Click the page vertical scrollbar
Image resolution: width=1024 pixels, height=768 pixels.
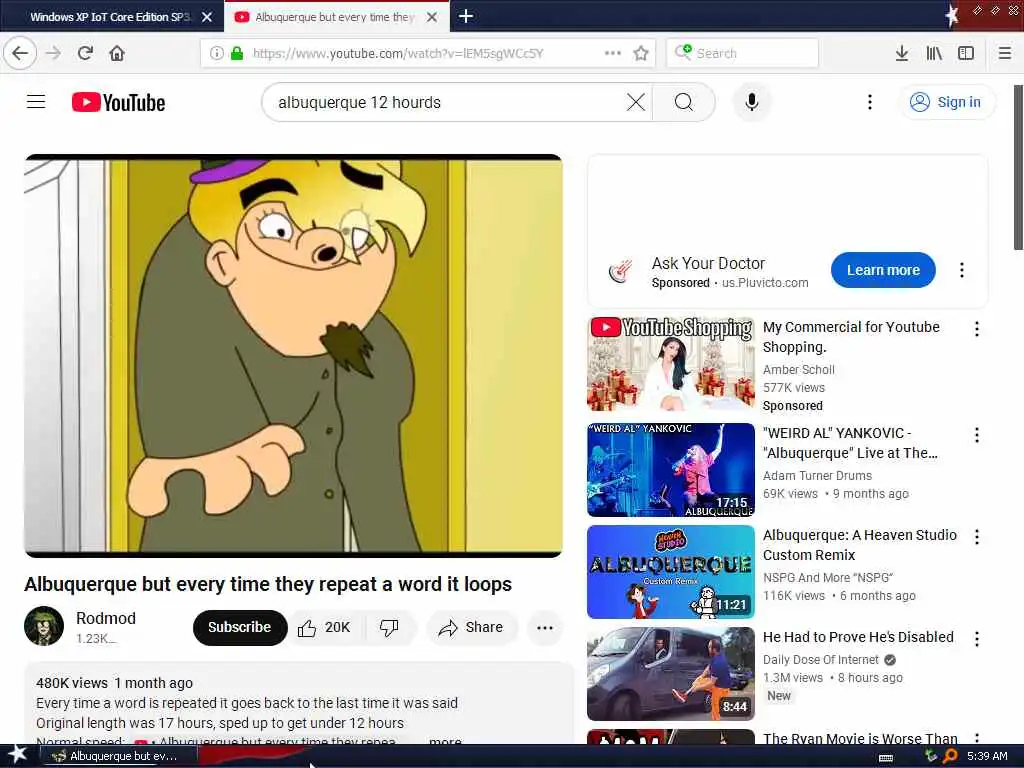pyautogui.click(x=1018, y=167)
